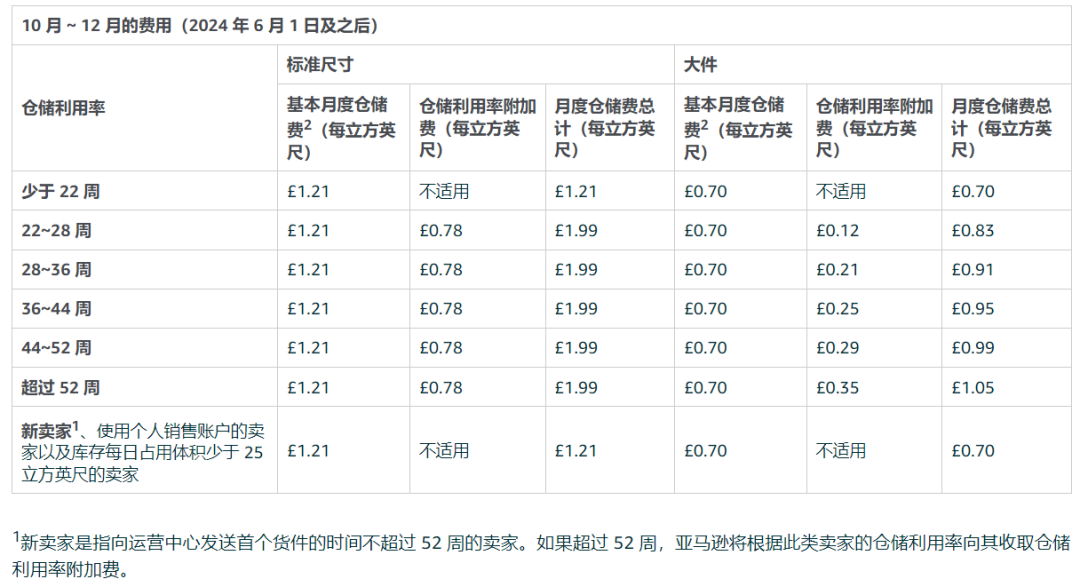
Task: Click the 新卖家 row description cell
Action: tap(143, 451)
